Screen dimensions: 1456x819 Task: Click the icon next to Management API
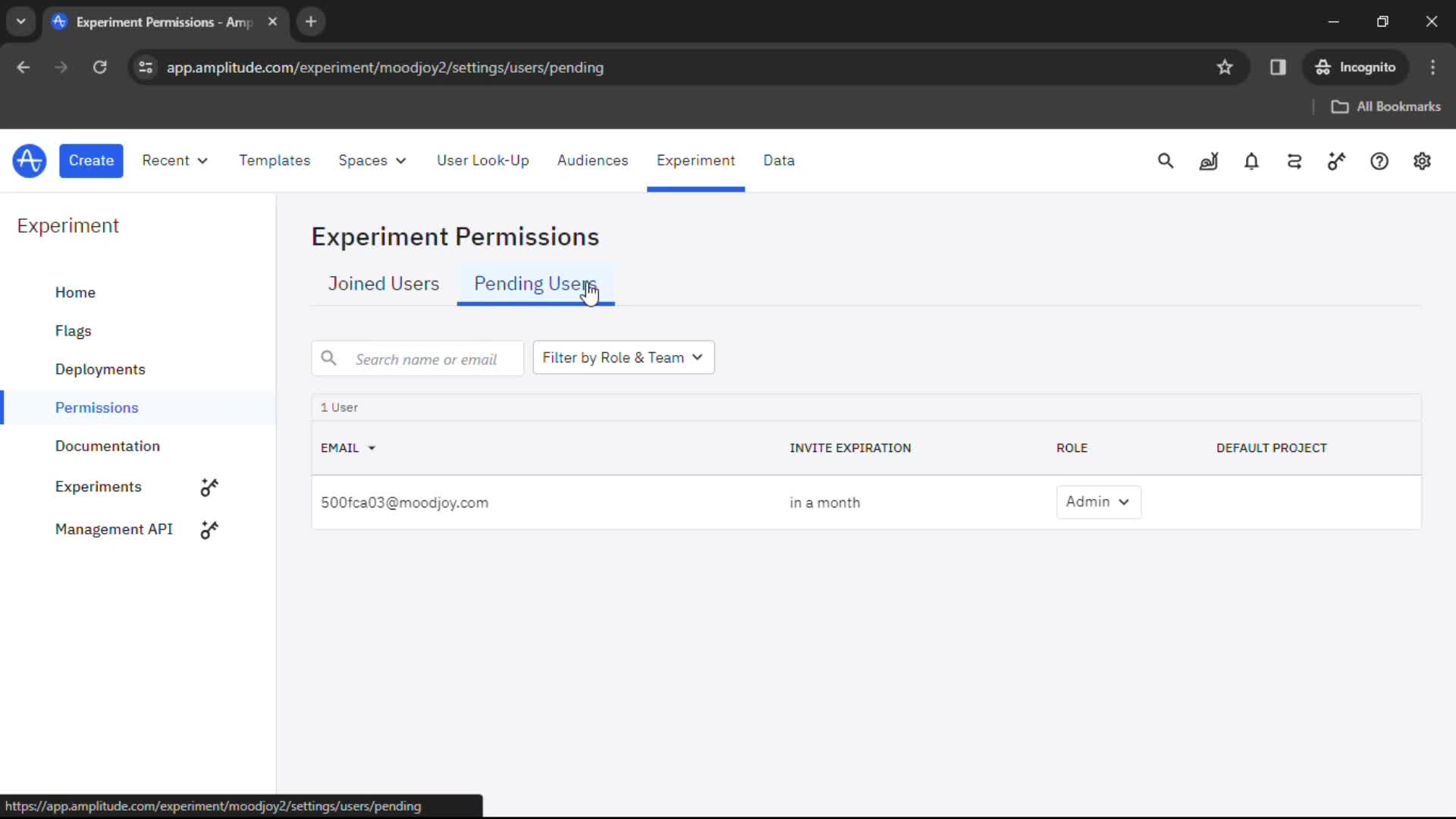pos(209,529)
